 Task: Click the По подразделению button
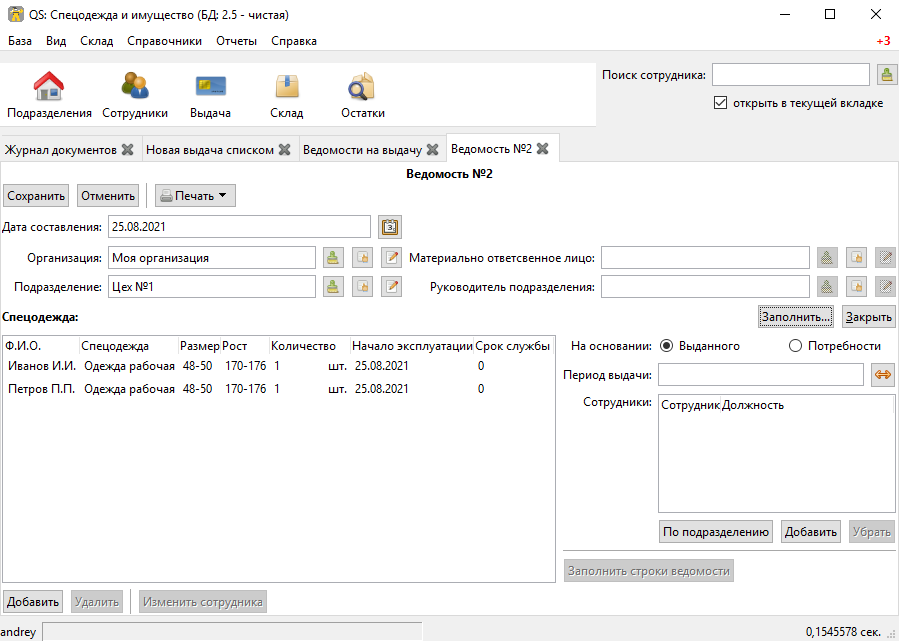tap(716, 531)
